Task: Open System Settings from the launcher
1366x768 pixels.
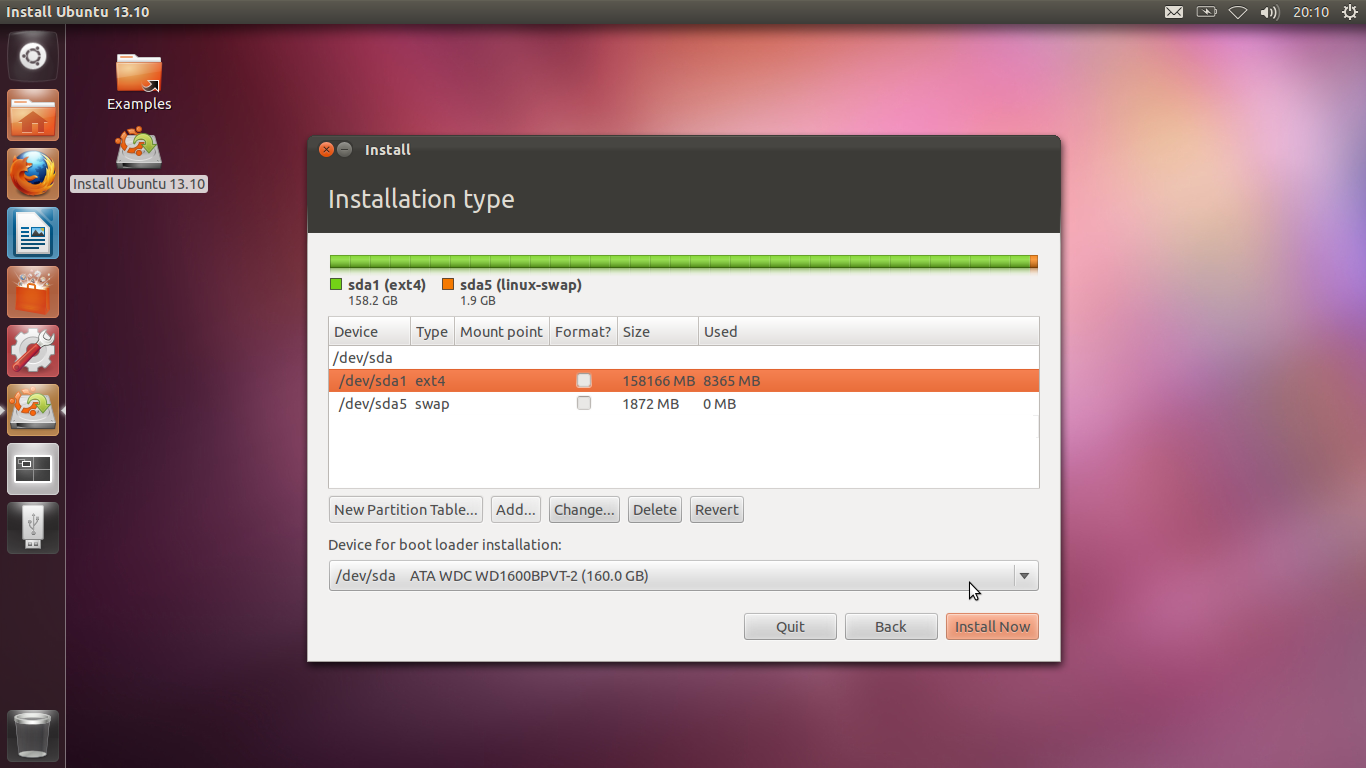Action: [33, 351]
